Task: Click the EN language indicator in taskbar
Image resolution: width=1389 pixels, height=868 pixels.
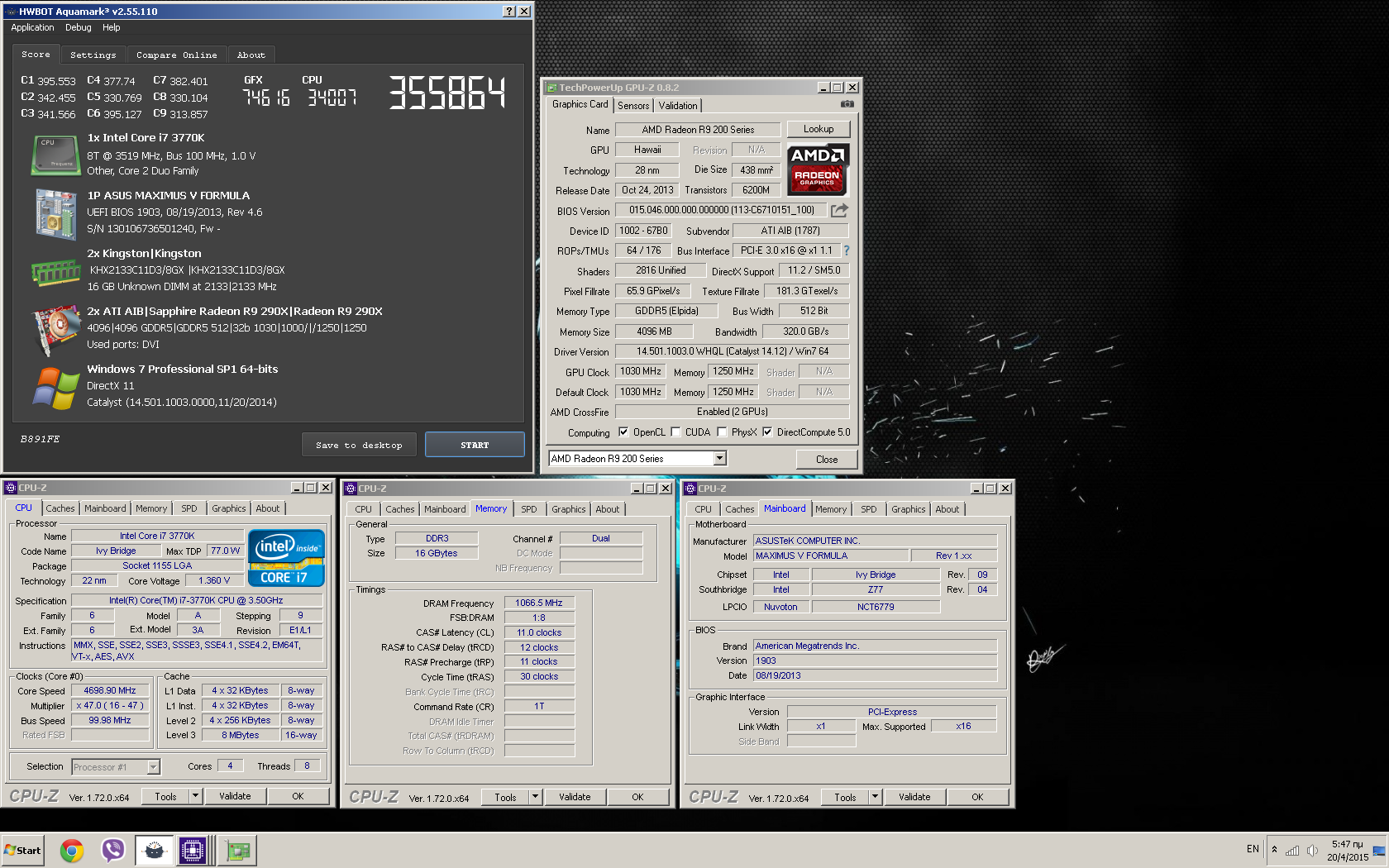Action: tap(1253, 849)
